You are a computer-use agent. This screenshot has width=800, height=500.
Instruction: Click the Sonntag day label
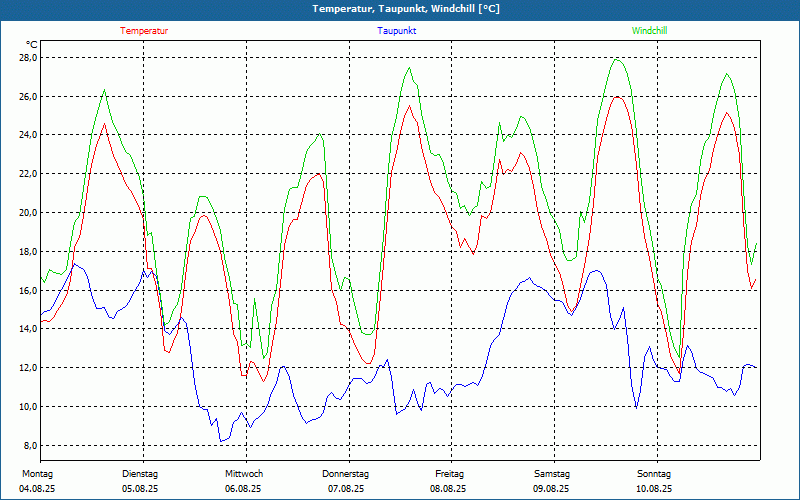pos(654,474)
